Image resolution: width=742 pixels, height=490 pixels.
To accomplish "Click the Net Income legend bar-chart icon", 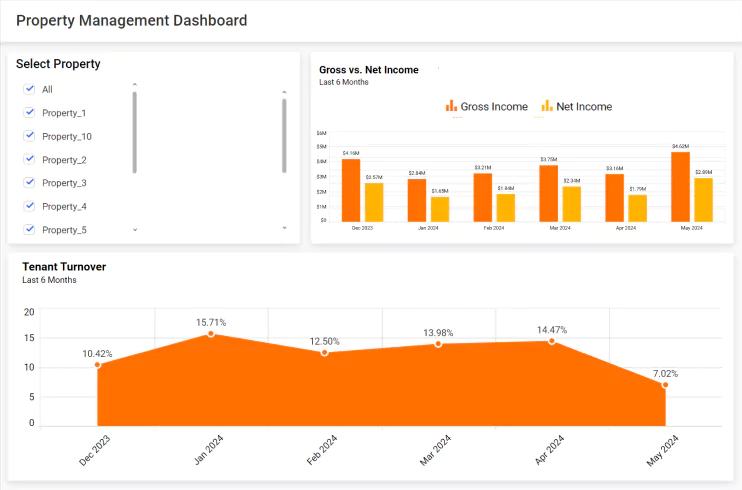I will point(547,106).
